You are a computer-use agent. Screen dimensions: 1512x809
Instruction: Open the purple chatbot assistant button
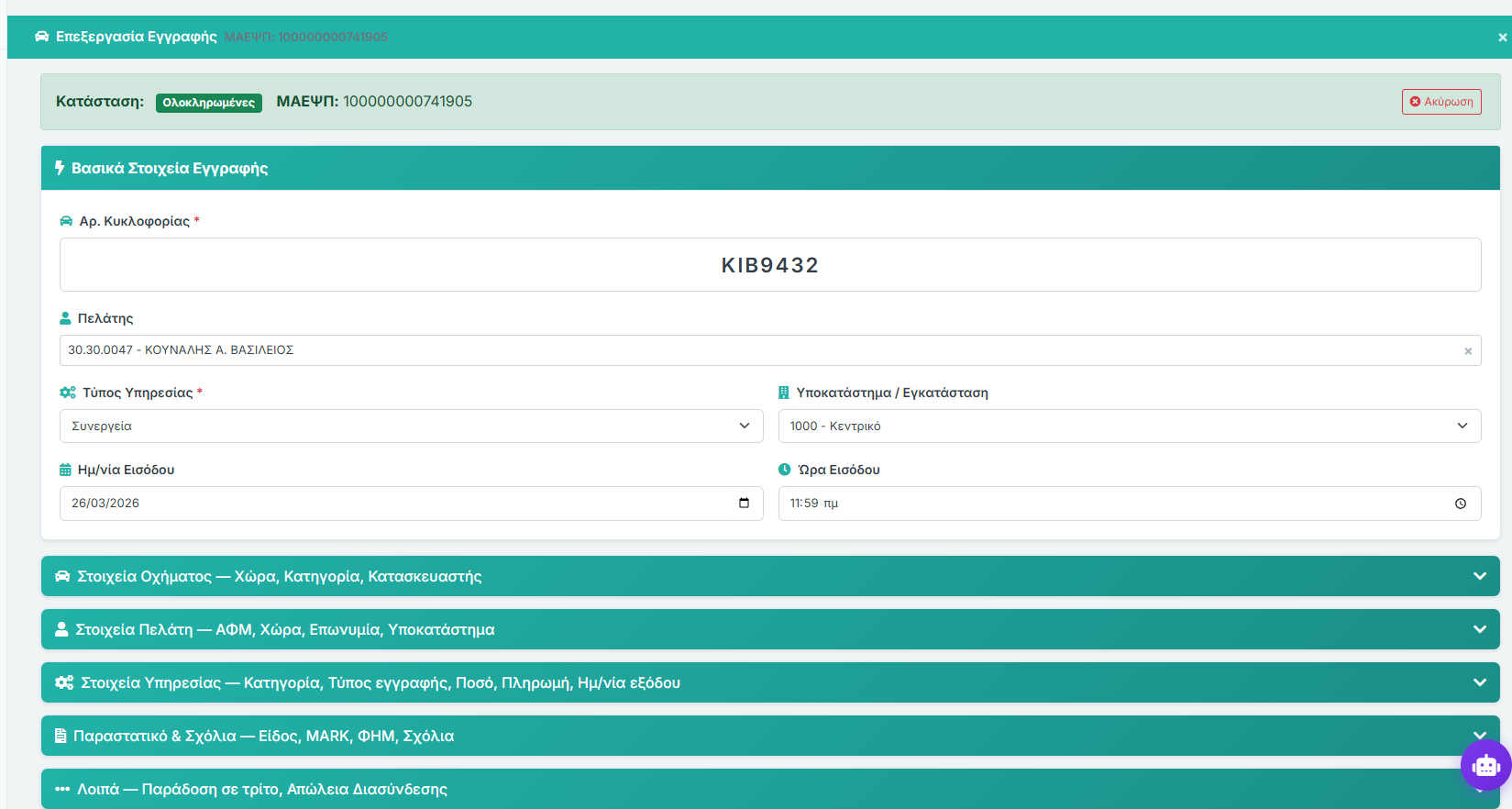(1485, 765)
